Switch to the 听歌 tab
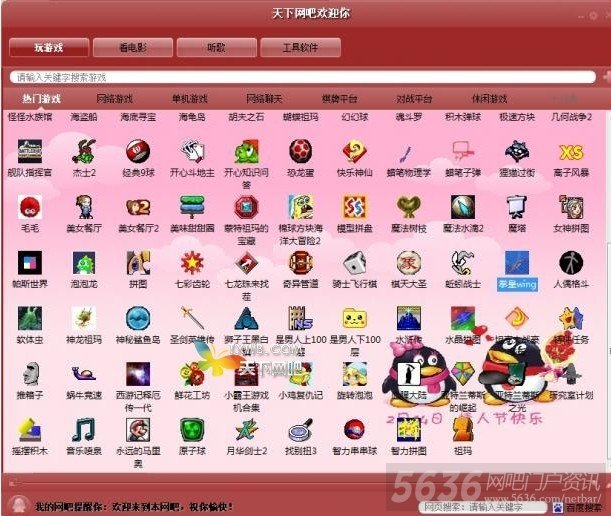Image resolution: width=611 pixels, height=516 pixels. click(217, 48)
